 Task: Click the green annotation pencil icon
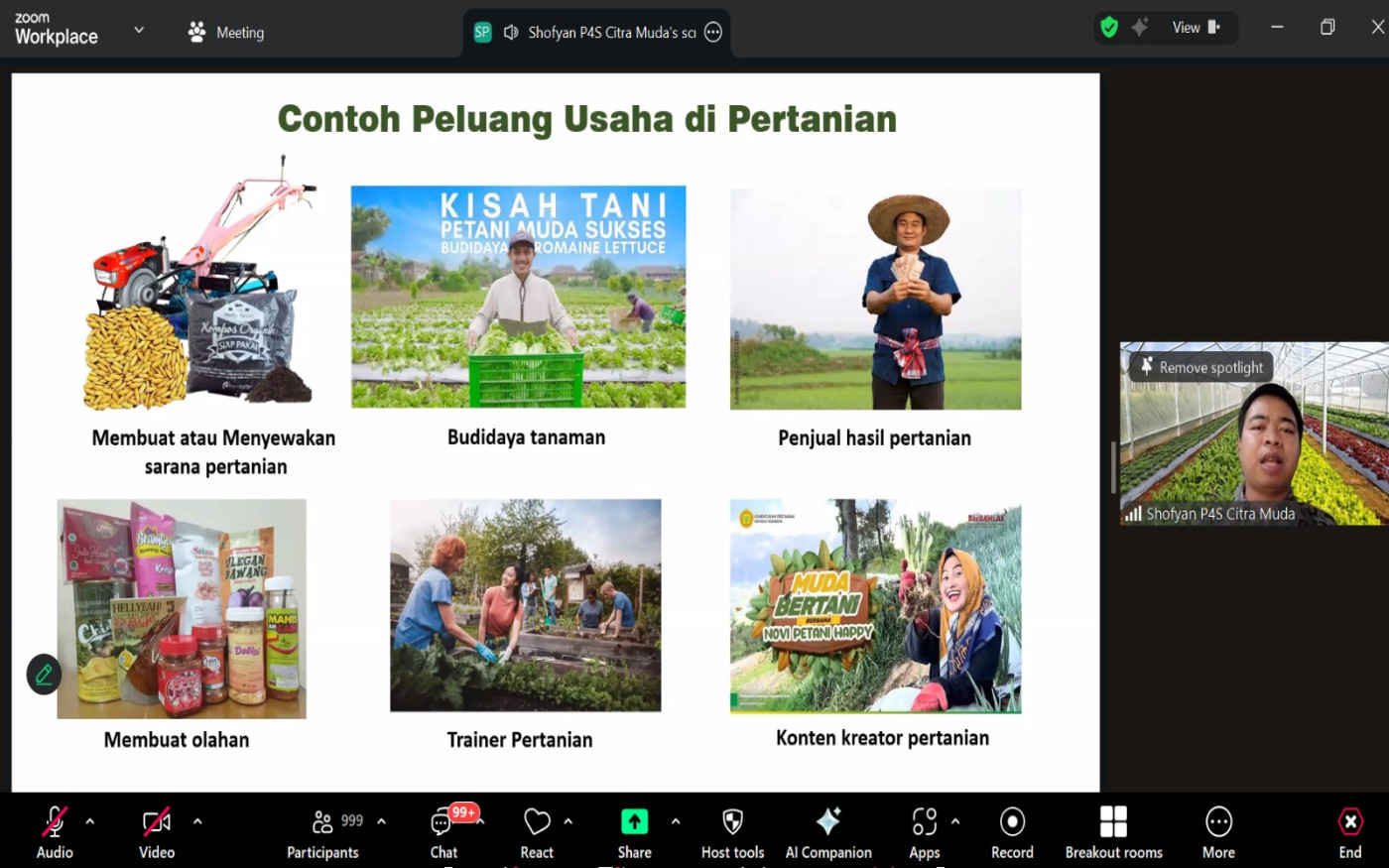click(44, 675)
